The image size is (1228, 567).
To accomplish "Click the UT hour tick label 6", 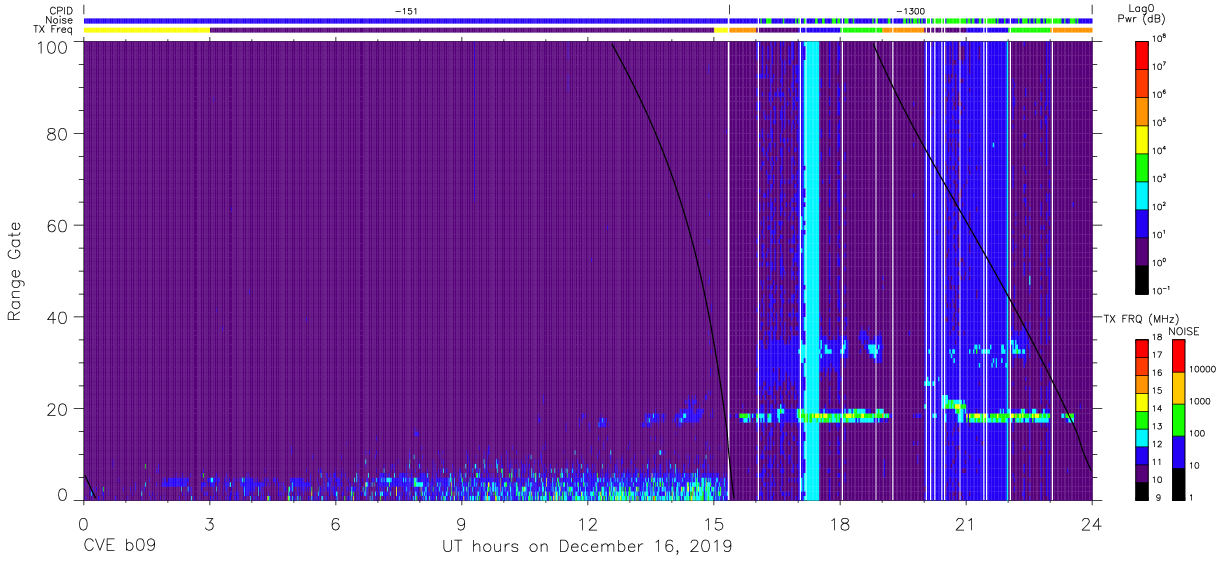I will [x=335, y=523].
